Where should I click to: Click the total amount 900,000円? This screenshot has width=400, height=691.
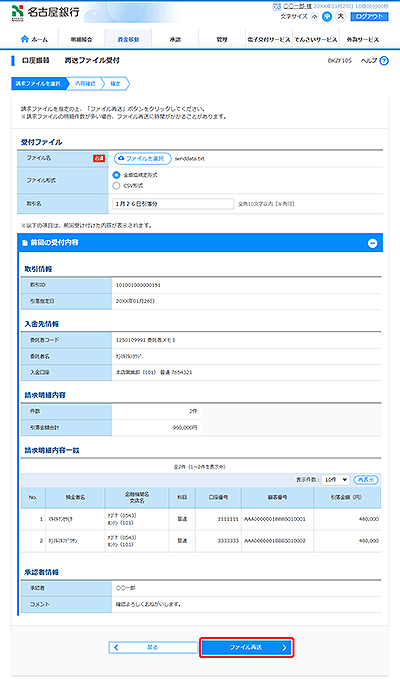(185, 427)
